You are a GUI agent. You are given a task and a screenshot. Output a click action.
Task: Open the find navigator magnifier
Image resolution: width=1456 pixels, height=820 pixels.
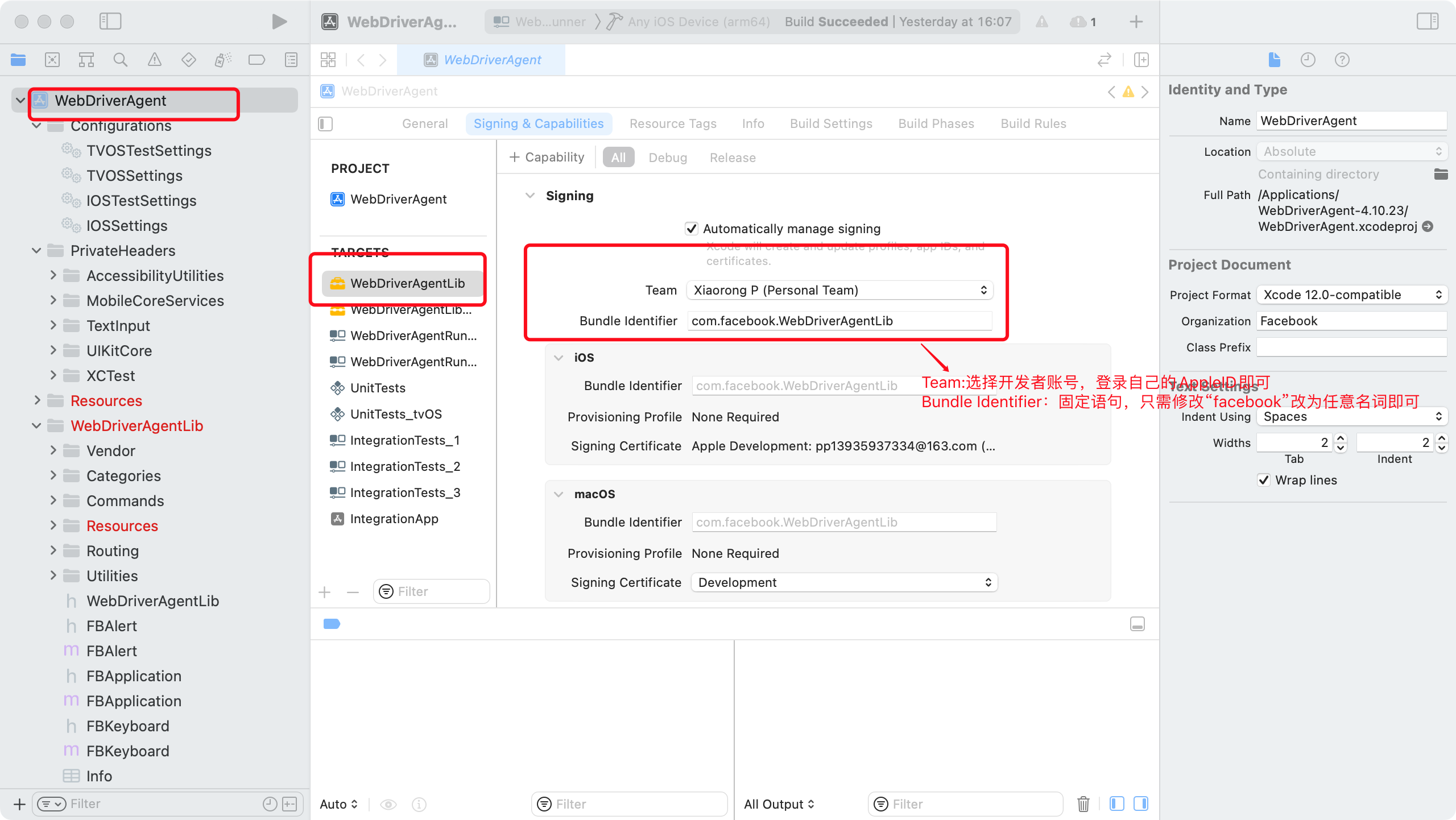tap(121, 59)
